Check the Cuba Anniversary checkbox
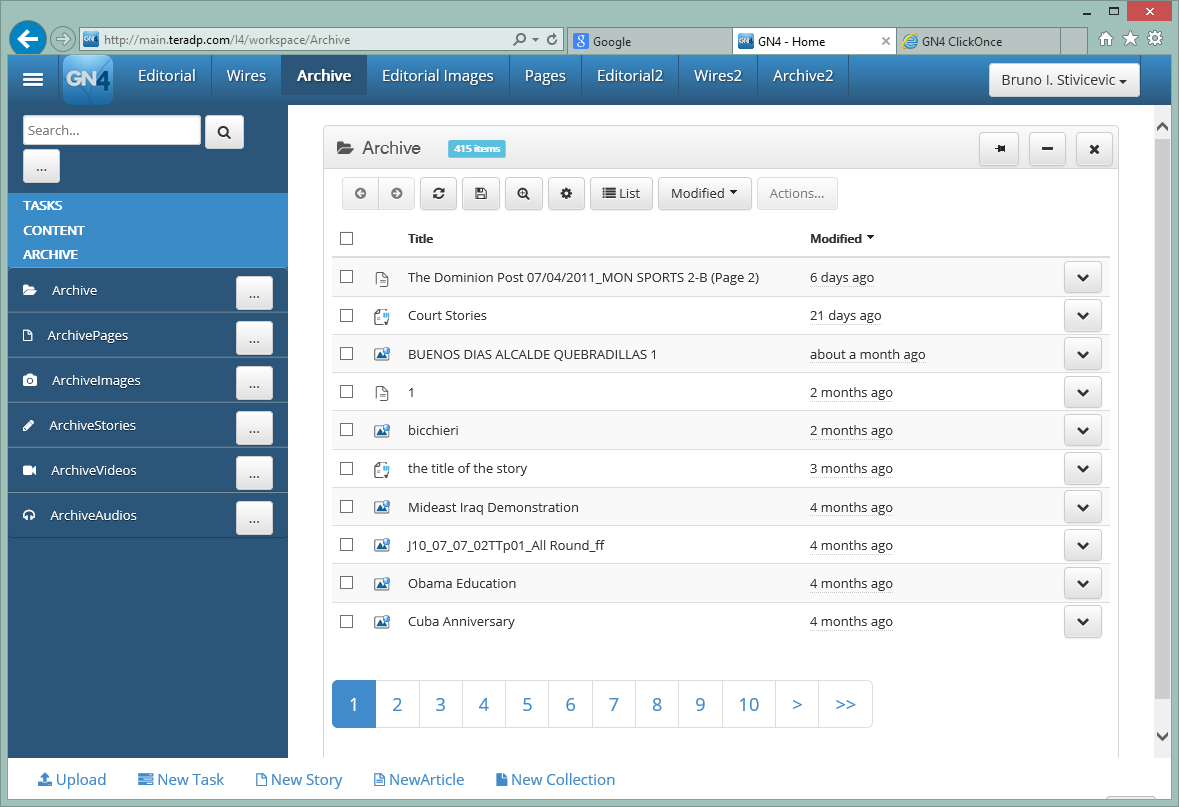Viewport: 1179px width, 807px height. click(347, 621)
